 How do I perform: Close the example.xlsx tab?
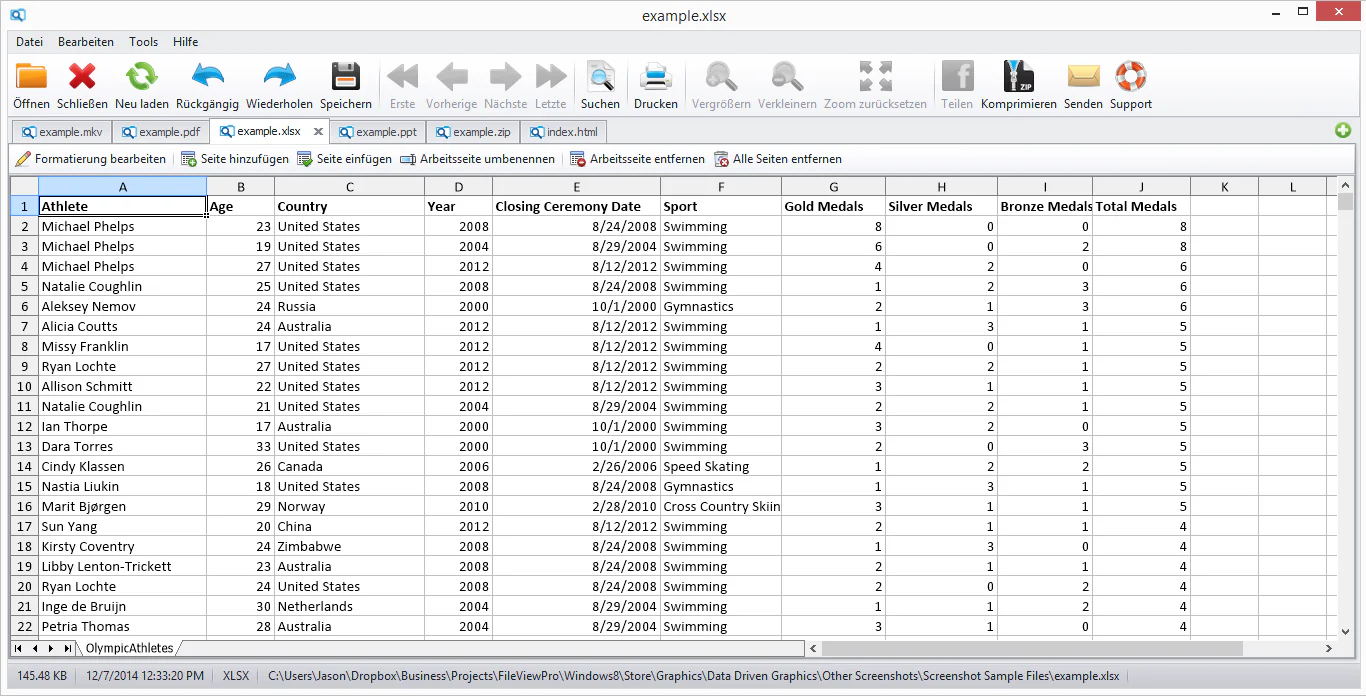point(318,131)
